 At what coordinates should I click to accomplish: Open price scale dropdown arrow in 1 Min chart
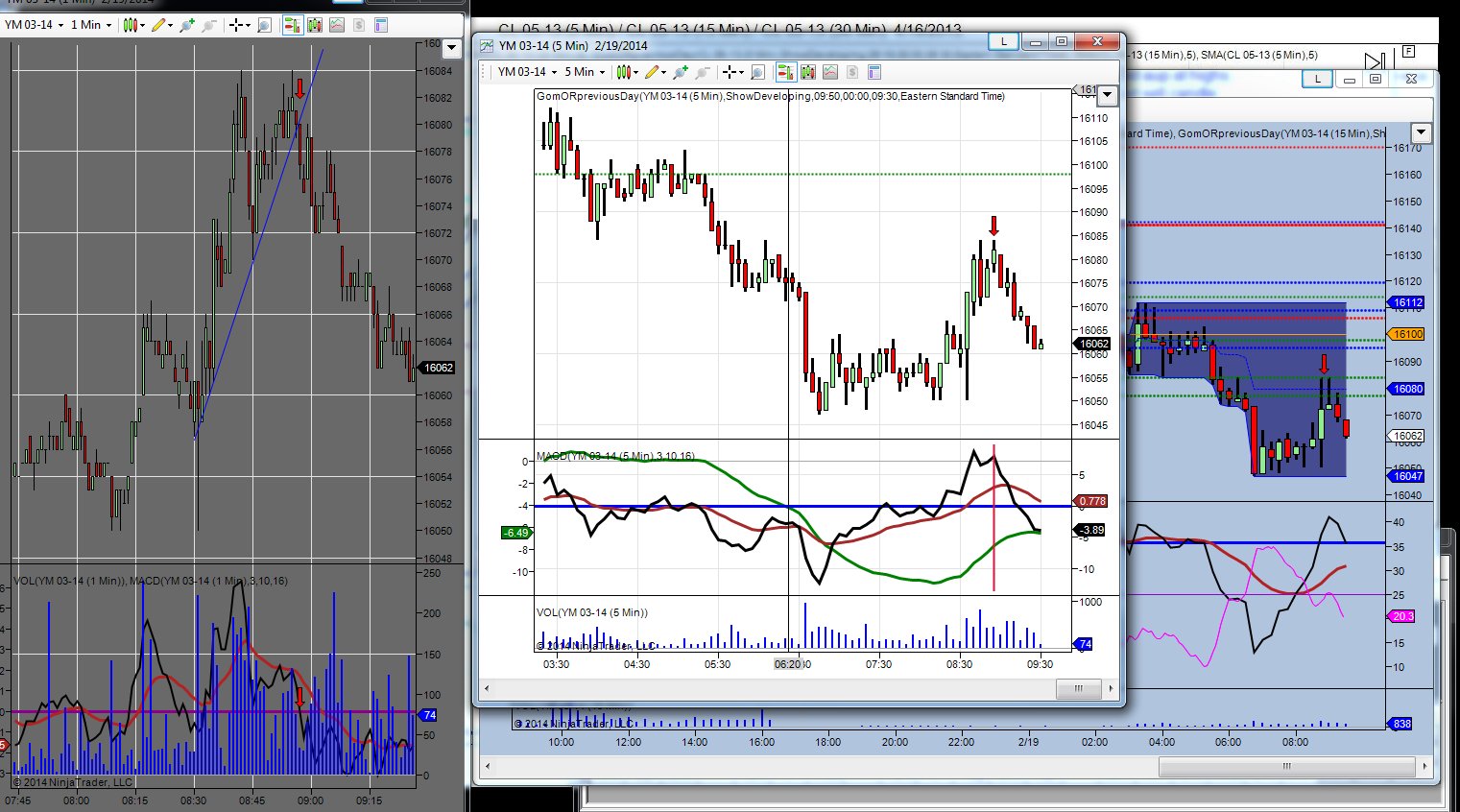coord(453,47)
